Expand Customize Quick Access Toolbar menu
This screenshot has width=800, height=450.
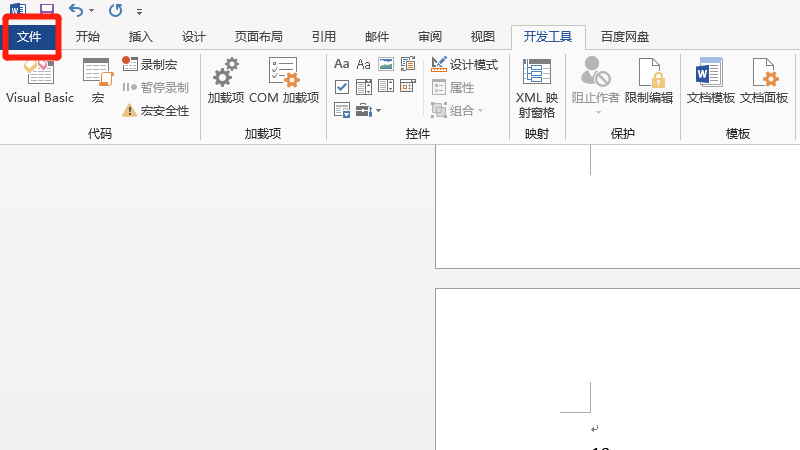139,11
